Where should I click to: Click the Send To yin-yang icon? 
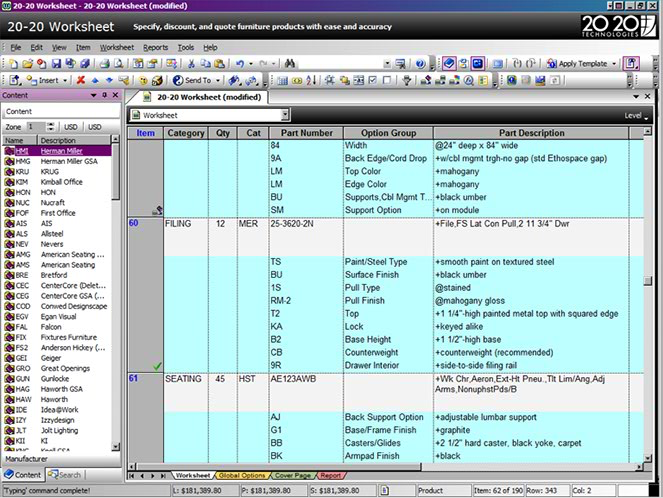tap(178, 80)
